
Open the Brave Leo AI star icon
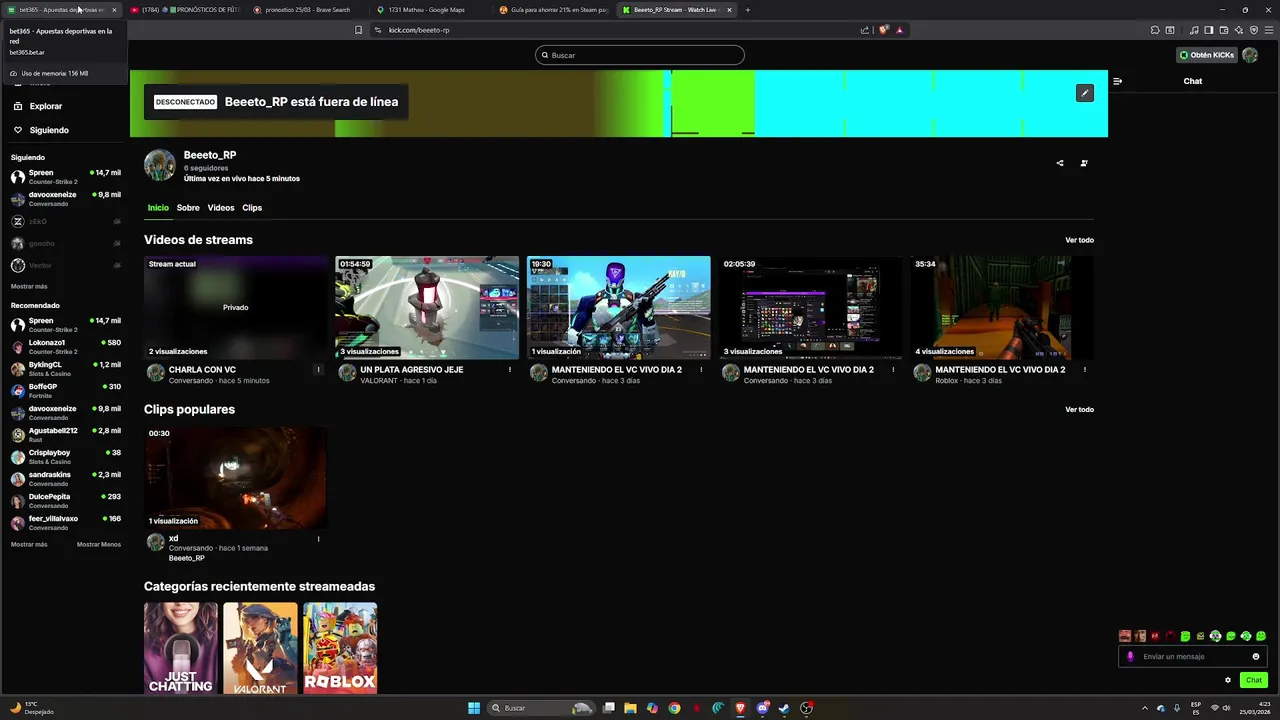pyautogui.click(x=1239, y=30)
